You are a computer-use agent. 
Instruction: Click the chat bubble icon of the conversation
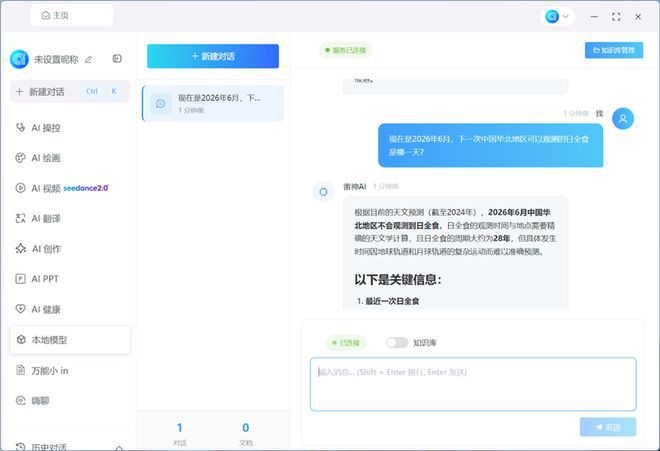pos(160,104)
